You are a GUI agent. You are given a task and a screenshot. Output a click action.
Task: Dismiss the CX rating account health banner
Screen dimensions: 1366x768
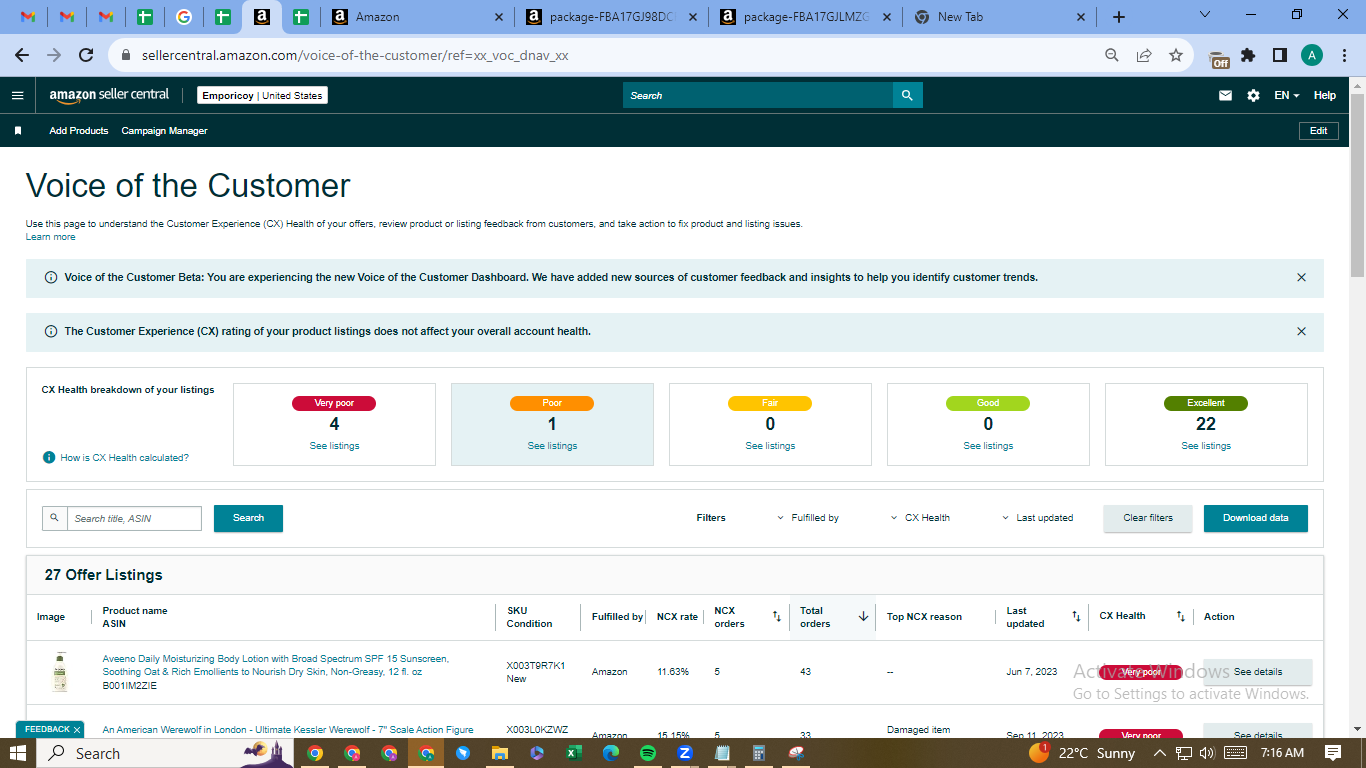[1301, 331]
